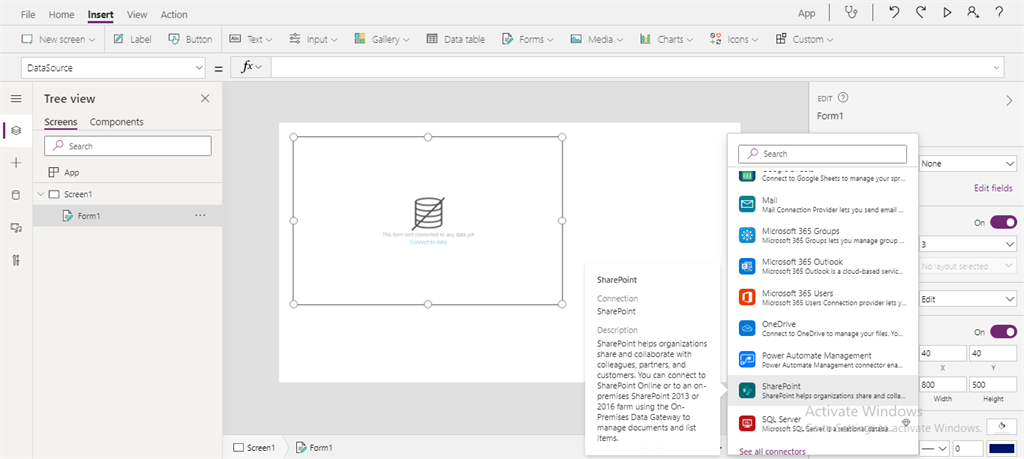This screenshot has width=1024, height=459.
Task: Collapse the properties pane chevron
Action: (1009, 101)
